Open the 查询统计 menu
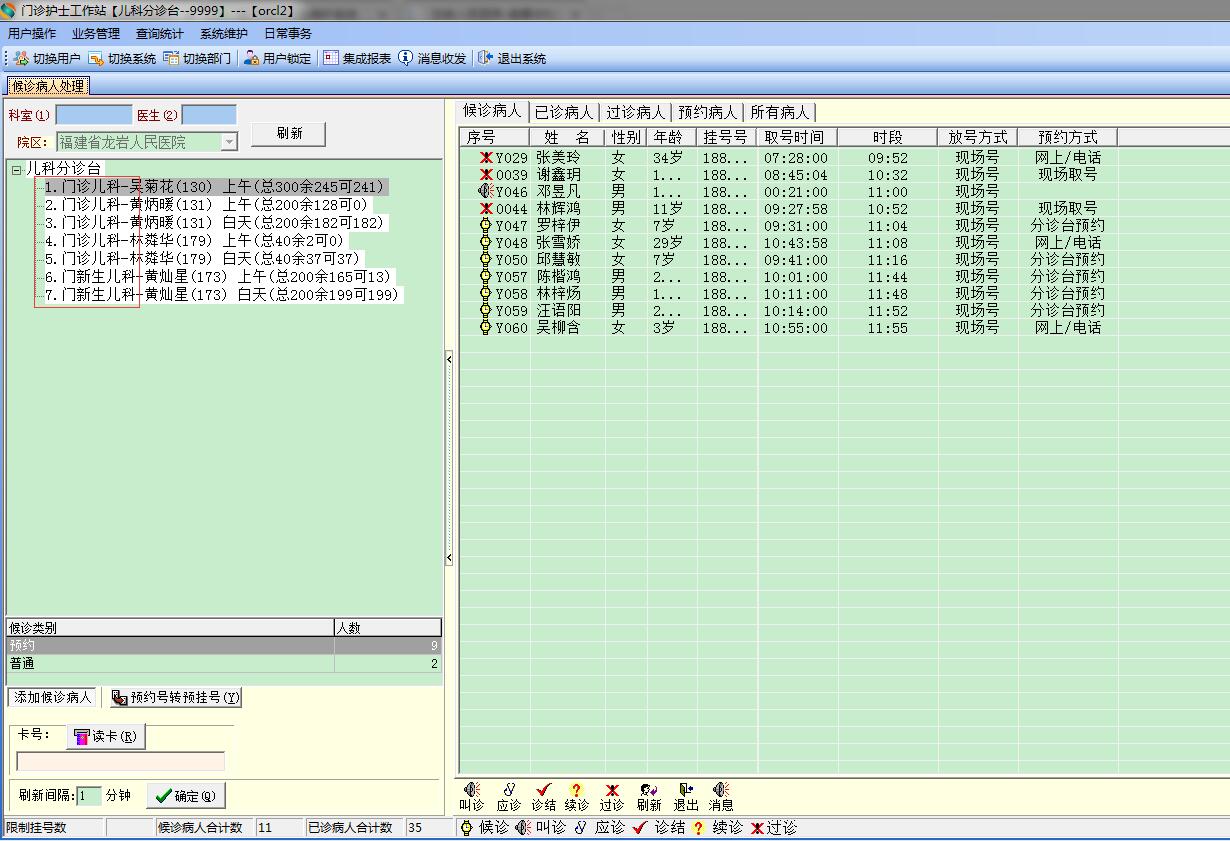This screenshot has width=1230, height=841. (159, 33)
